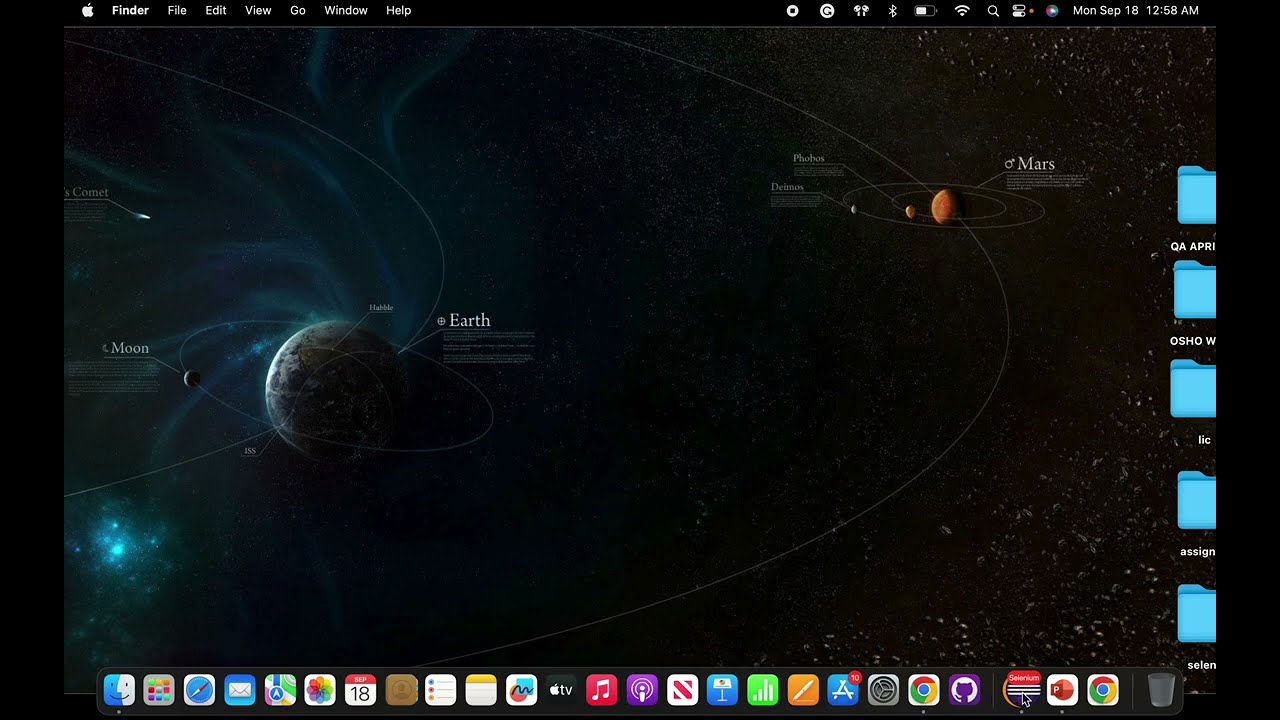Open the File menu
Image resolution: width=1280 pixels, height=720 pixels.
click(177, 10)
